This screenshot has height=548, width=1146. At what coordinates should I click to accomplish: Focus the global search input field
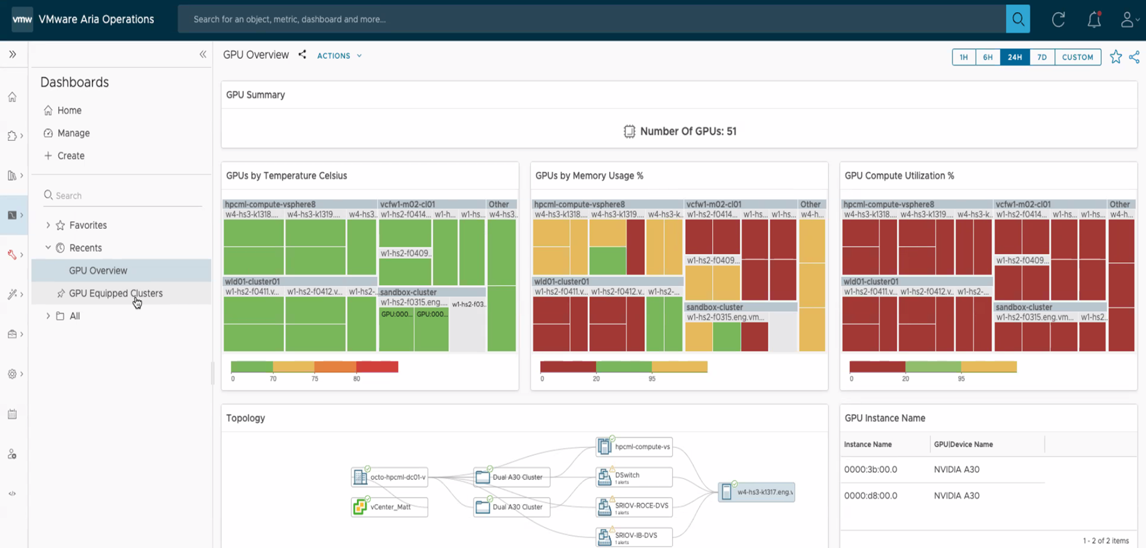click(590, 19)
